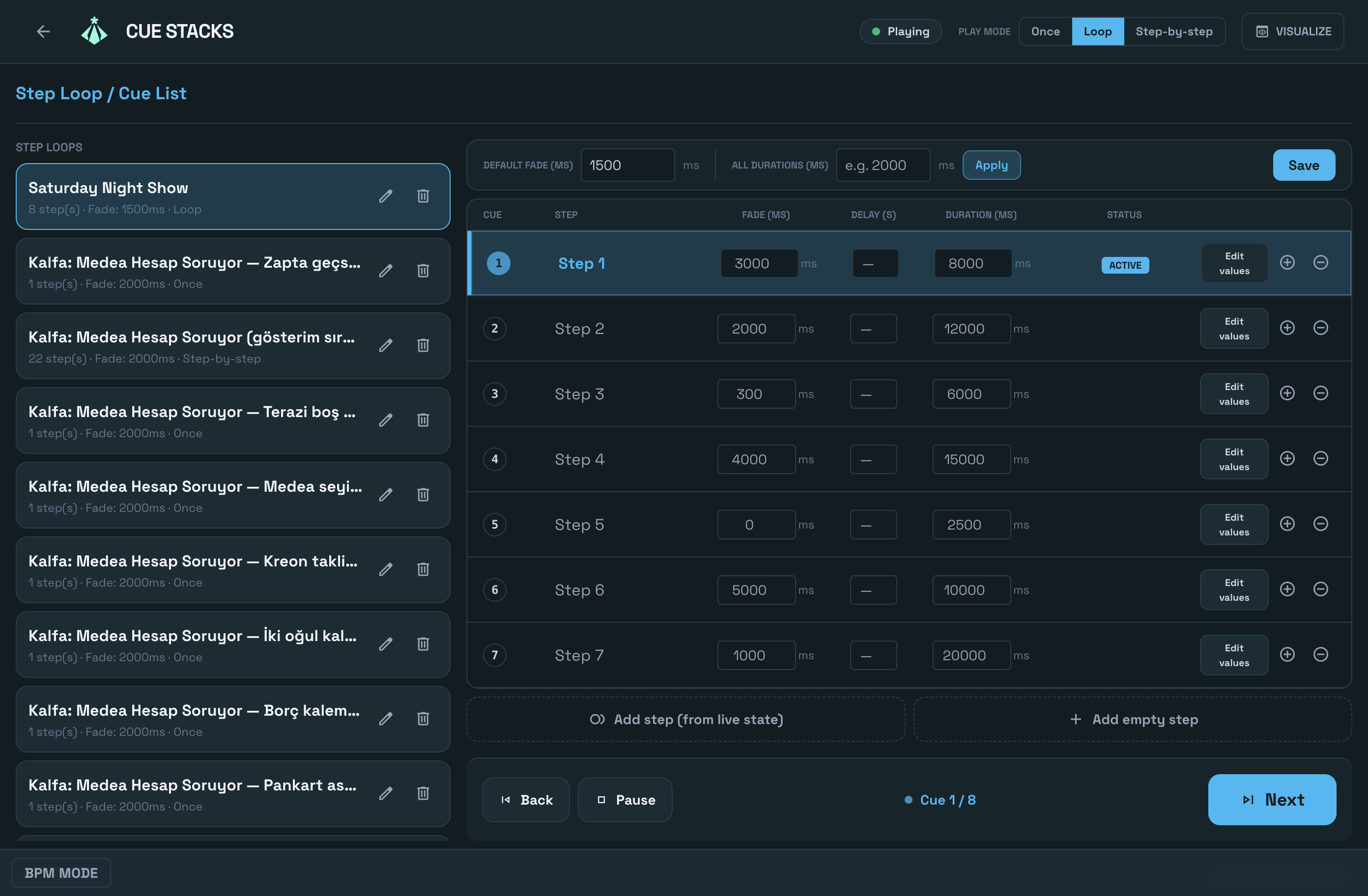This screenshot has height=896, width=1368.
Task: Add an empty step
Action: (1132, 720)
